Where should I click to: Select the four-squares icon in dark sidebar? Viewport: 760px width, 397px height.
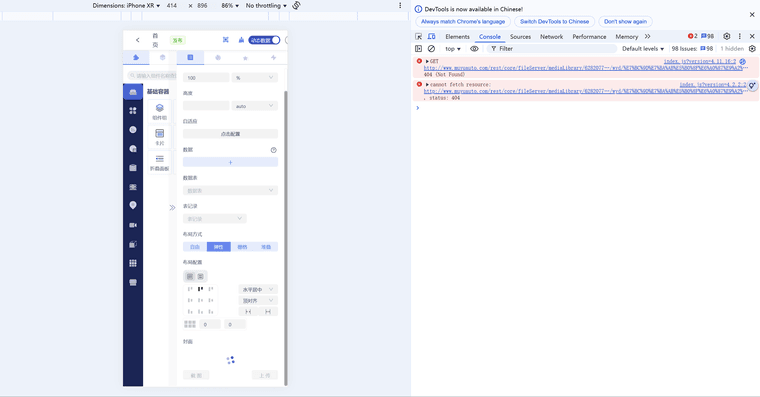click(x=133, y=111)
